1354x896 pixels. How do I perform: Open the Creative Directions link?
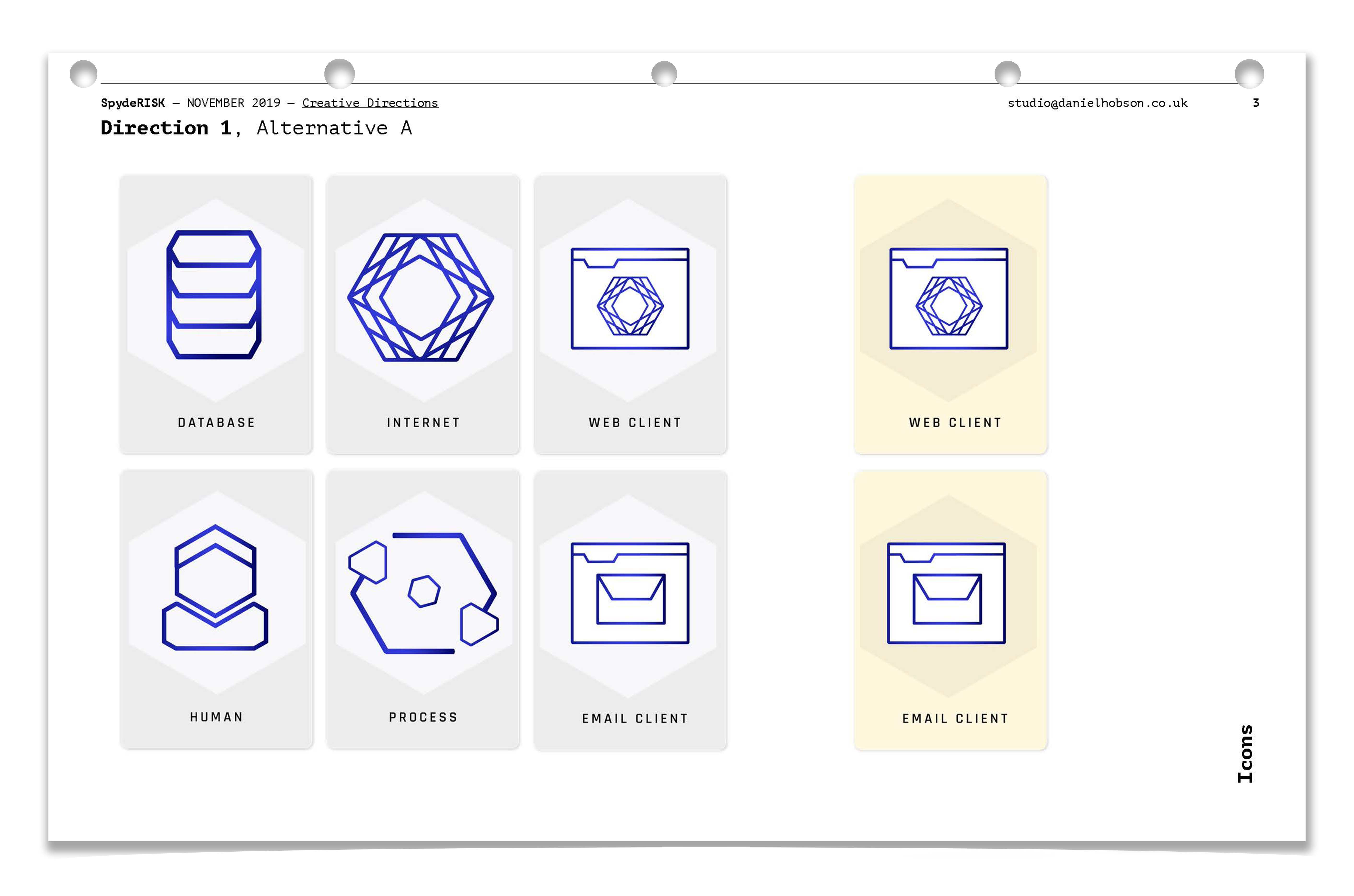pyautogui.click(x=370, y=103)
